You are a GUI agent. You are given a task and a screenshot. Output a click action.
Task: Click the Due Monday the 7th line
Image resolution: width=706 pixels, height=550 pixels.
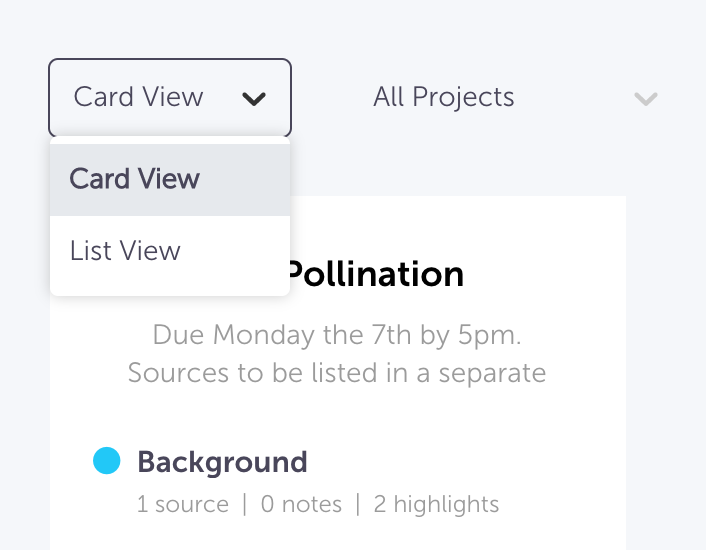(337, 335)
